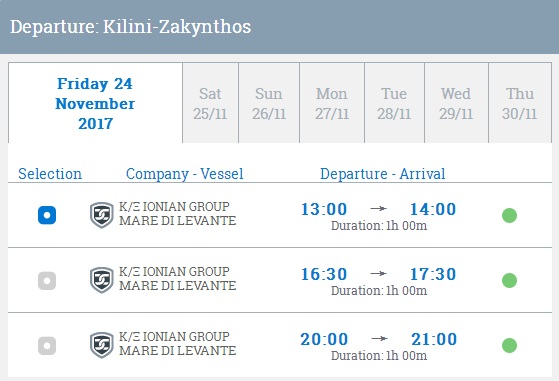The image size is (559, 381).
Task: Select the 20:00 departure radio button
Action: click(47, 345)
